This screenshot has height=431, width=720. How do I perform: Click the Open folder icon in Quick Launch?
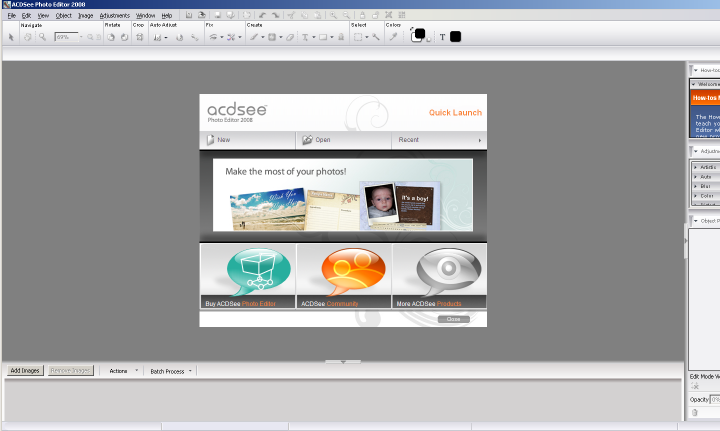[307, 140]
